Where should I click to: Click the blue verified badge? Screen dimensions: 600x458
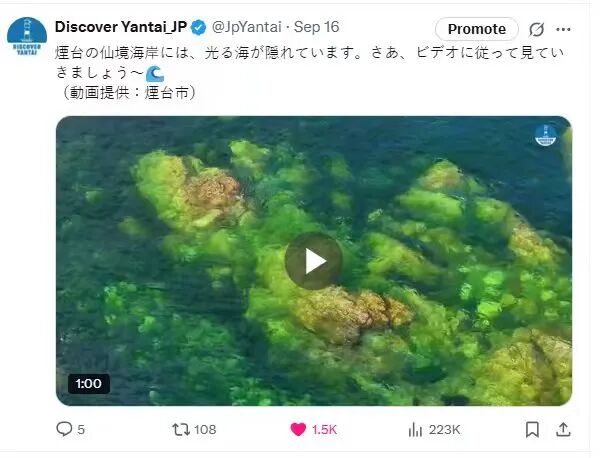point(198,28)
